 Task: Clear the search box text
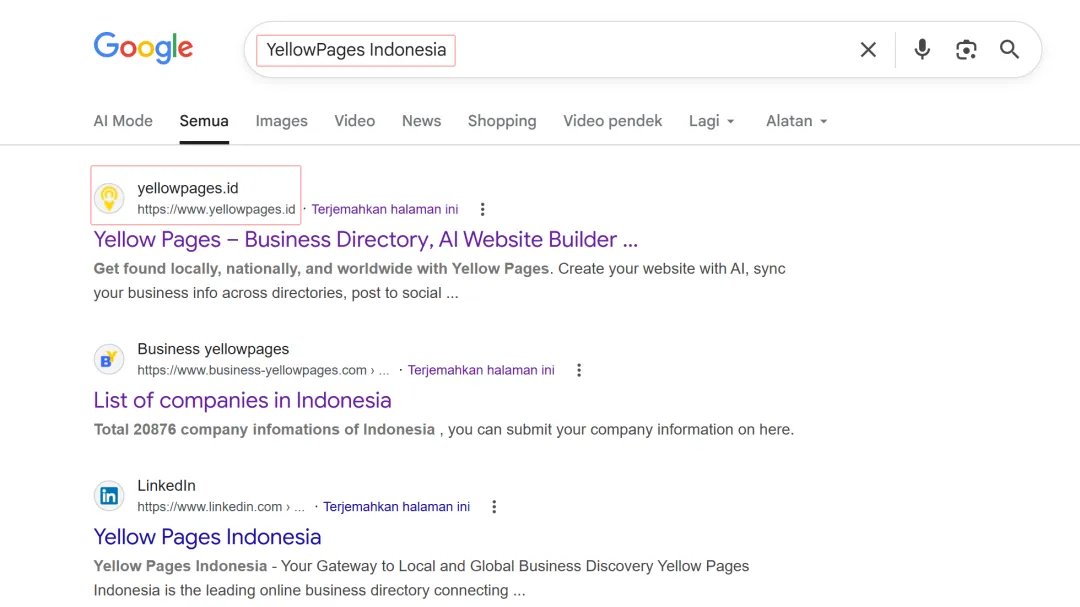868,50
